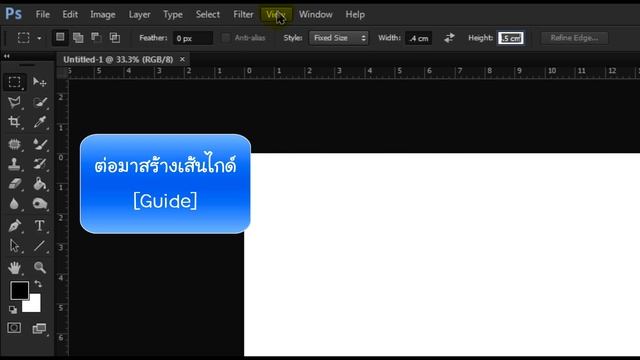Choose New selection mode
The width and height of the screenshot is (640, 360).
click(60, 38)
